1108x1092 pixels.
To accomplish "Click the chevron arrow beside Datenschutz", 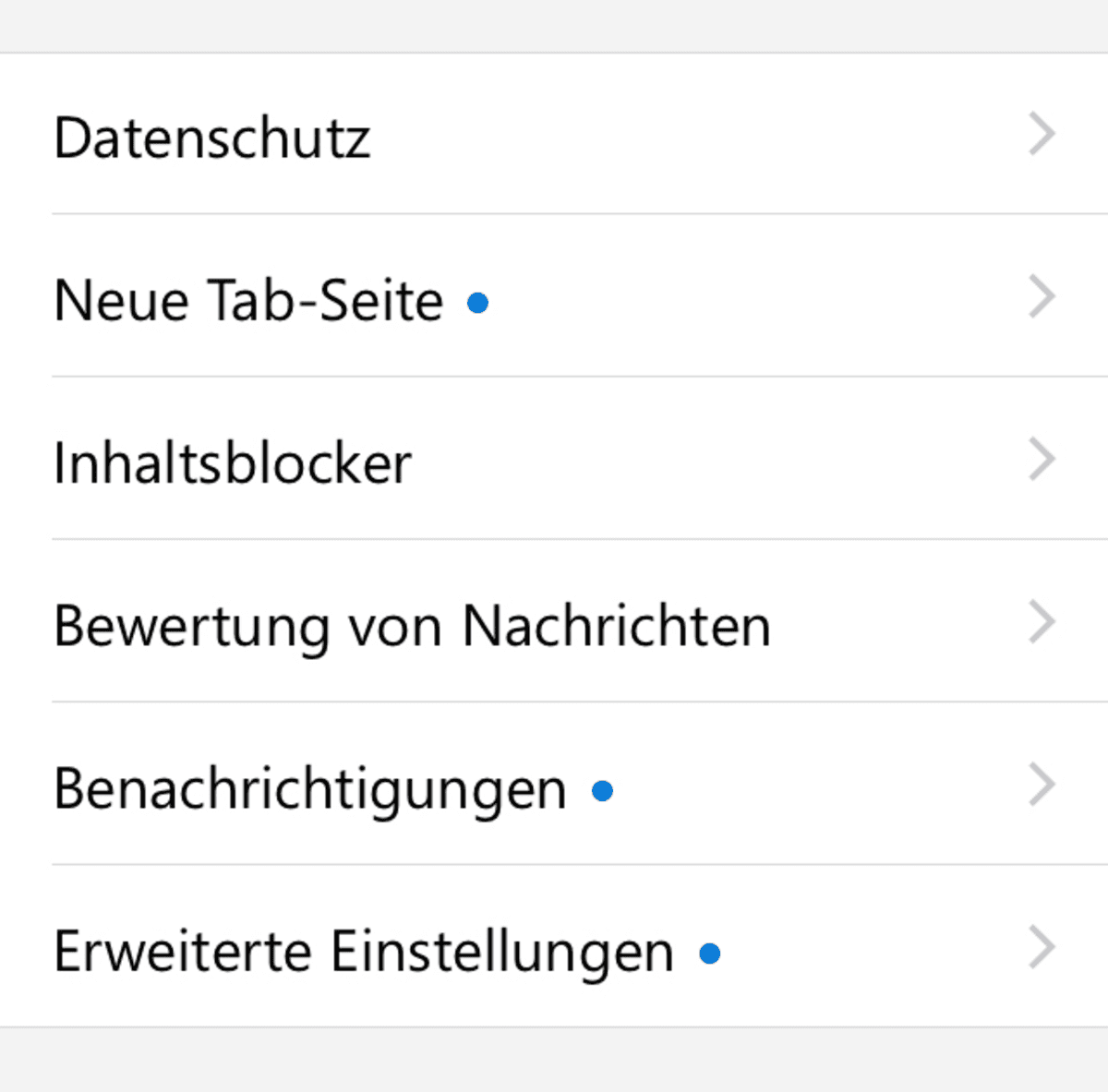I will [1042, 135].
